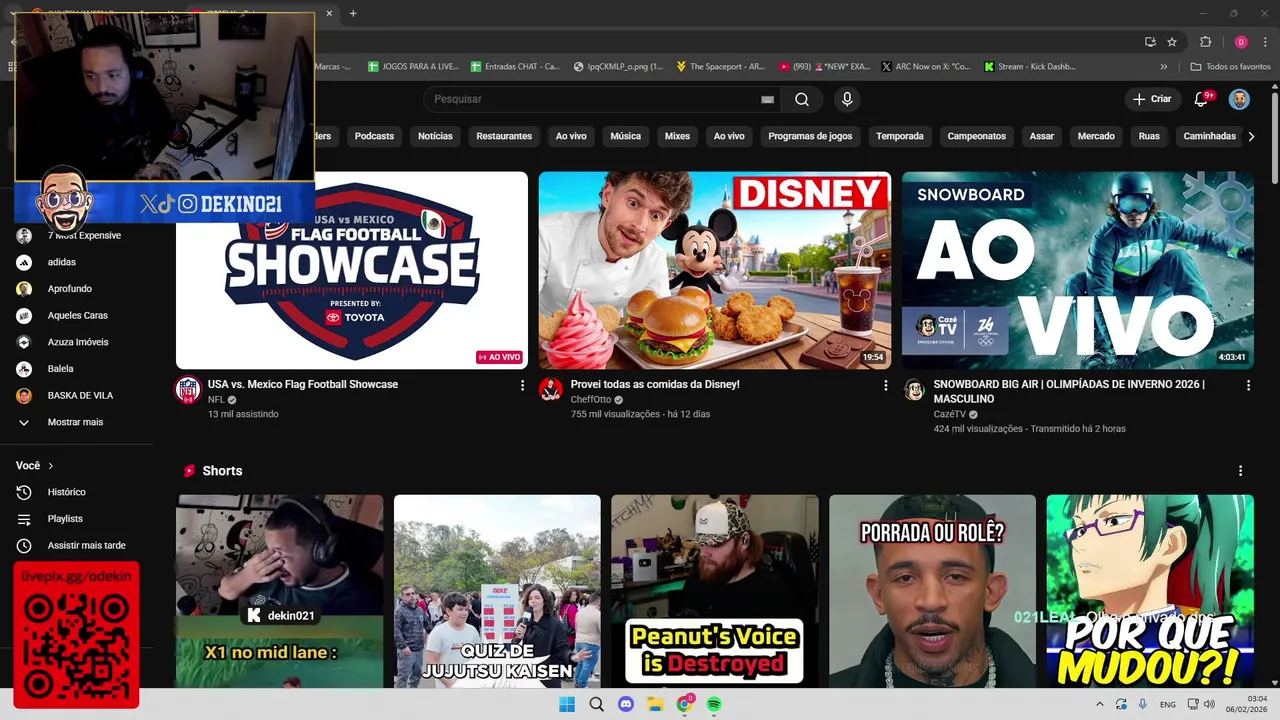This screenshot has width=1280, height=720.
Task: Click the YouTube search magnifier button
Action: [x=802, y=99]
